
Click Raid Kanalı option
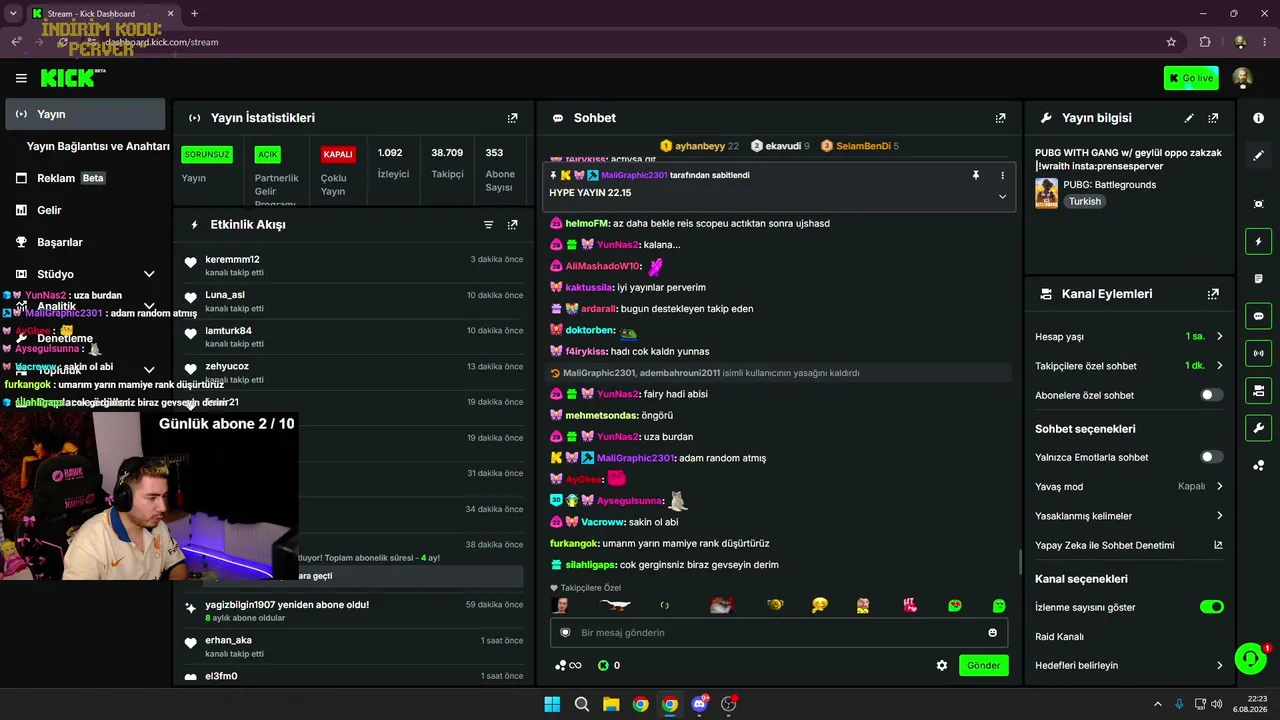click(x=1059, y=636)
